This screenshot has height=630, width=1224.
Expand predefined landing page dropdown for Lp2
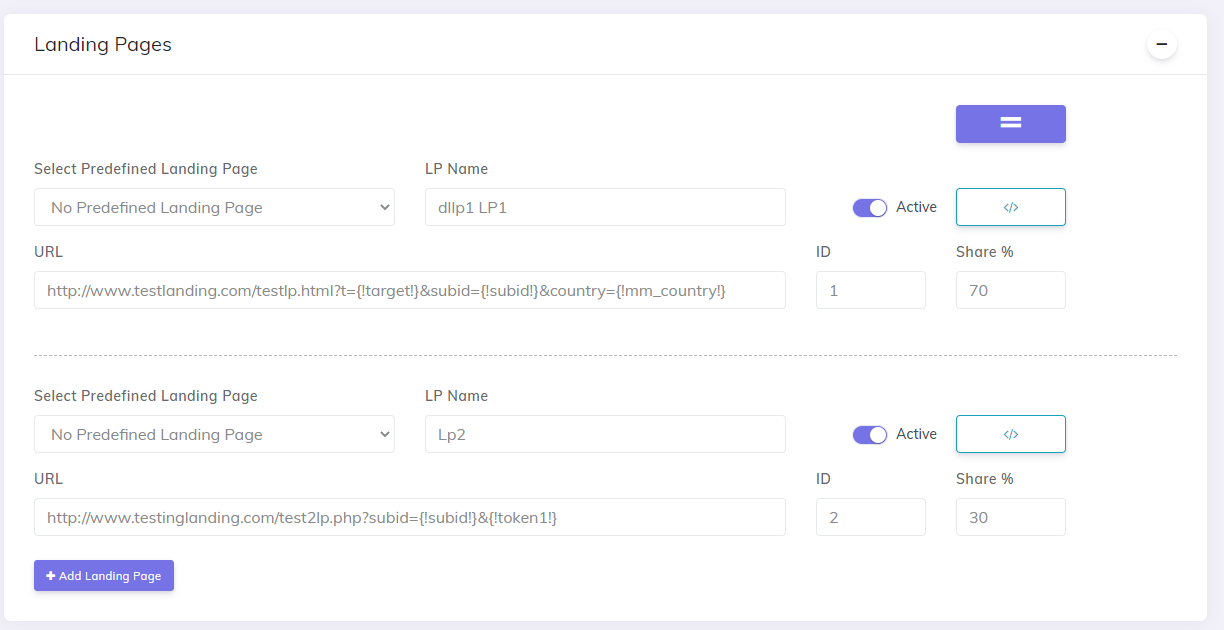[214, 434]
